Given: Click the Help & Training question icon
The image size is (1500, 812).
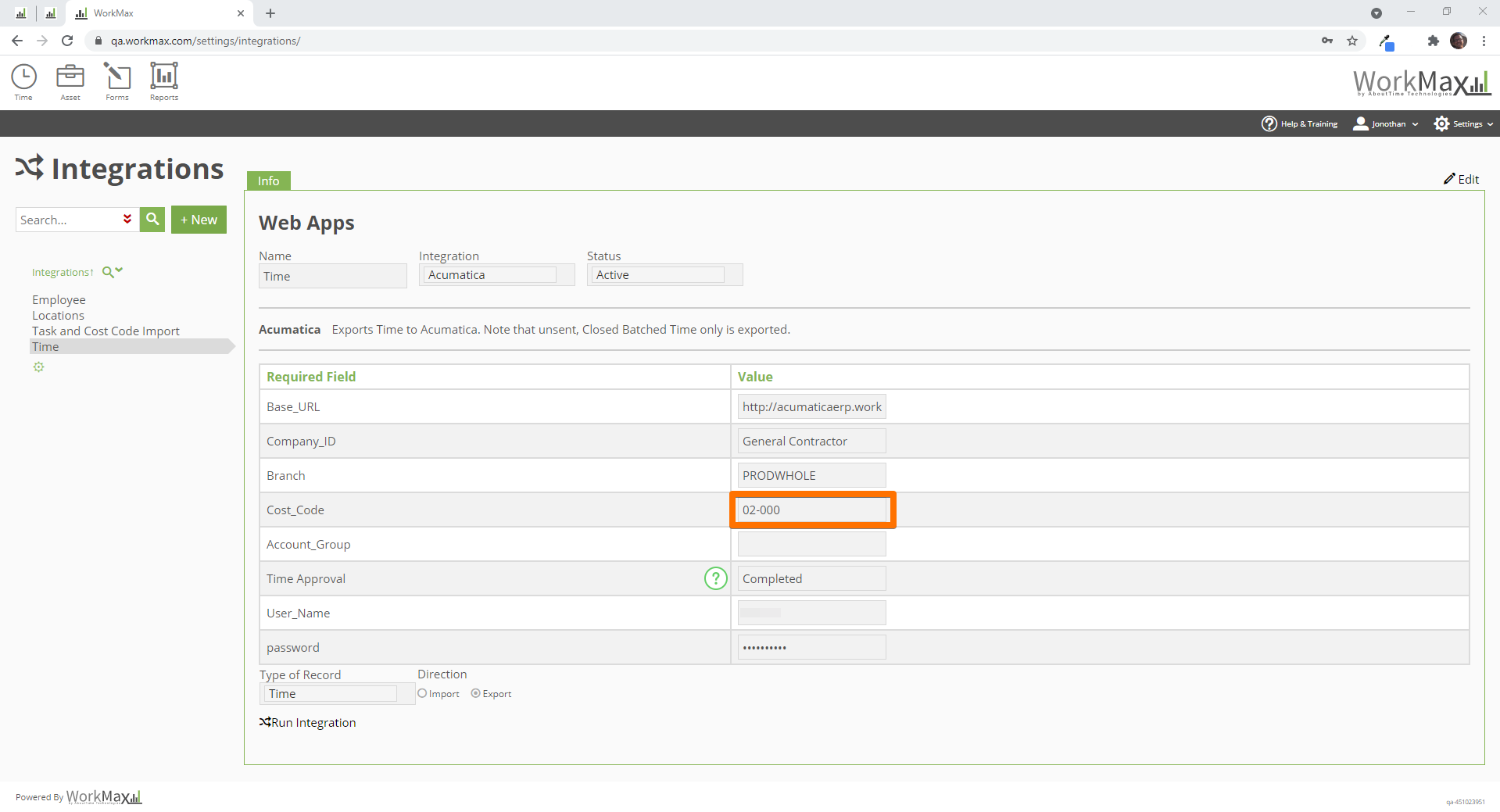Looking at the screenshot, I should click(x=1269, y=123).
